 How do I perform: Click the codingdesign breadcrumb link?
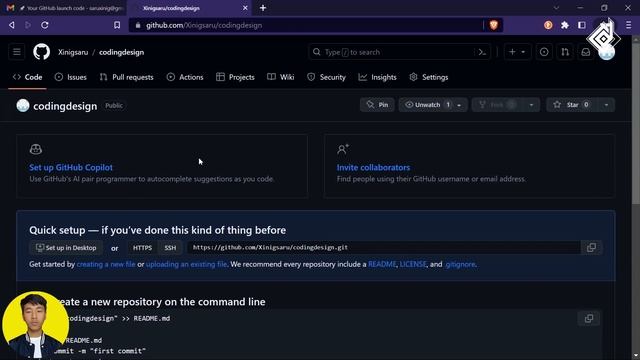click(x=121, y=52)
